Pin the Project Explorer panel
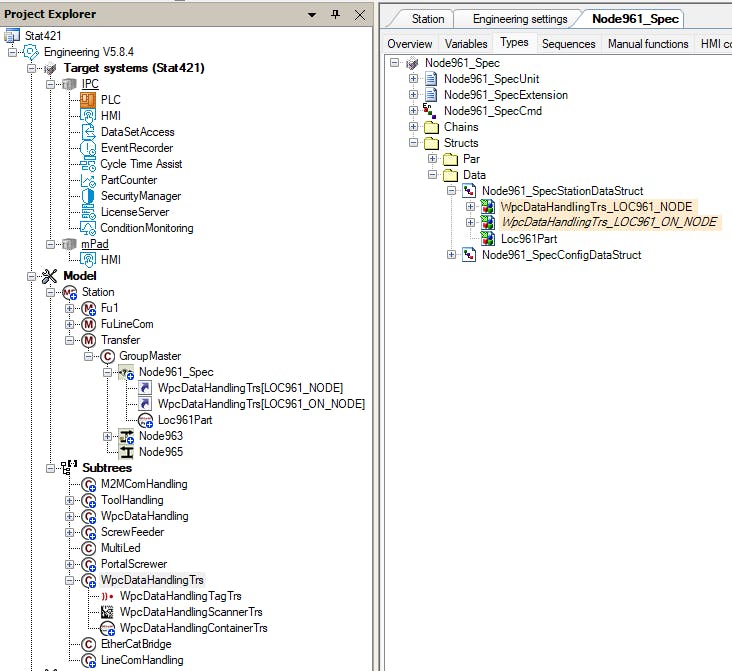The image size is (732, 671). 335,14
